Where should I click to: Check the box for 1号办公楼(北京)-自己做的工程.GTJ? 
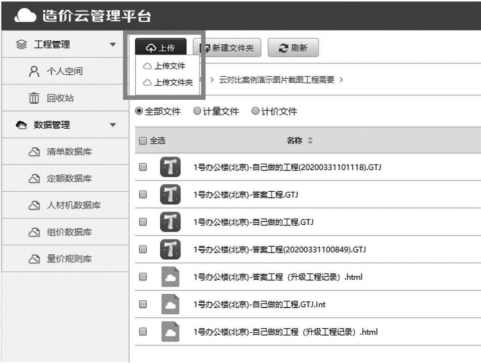click(x=143, y=222)
